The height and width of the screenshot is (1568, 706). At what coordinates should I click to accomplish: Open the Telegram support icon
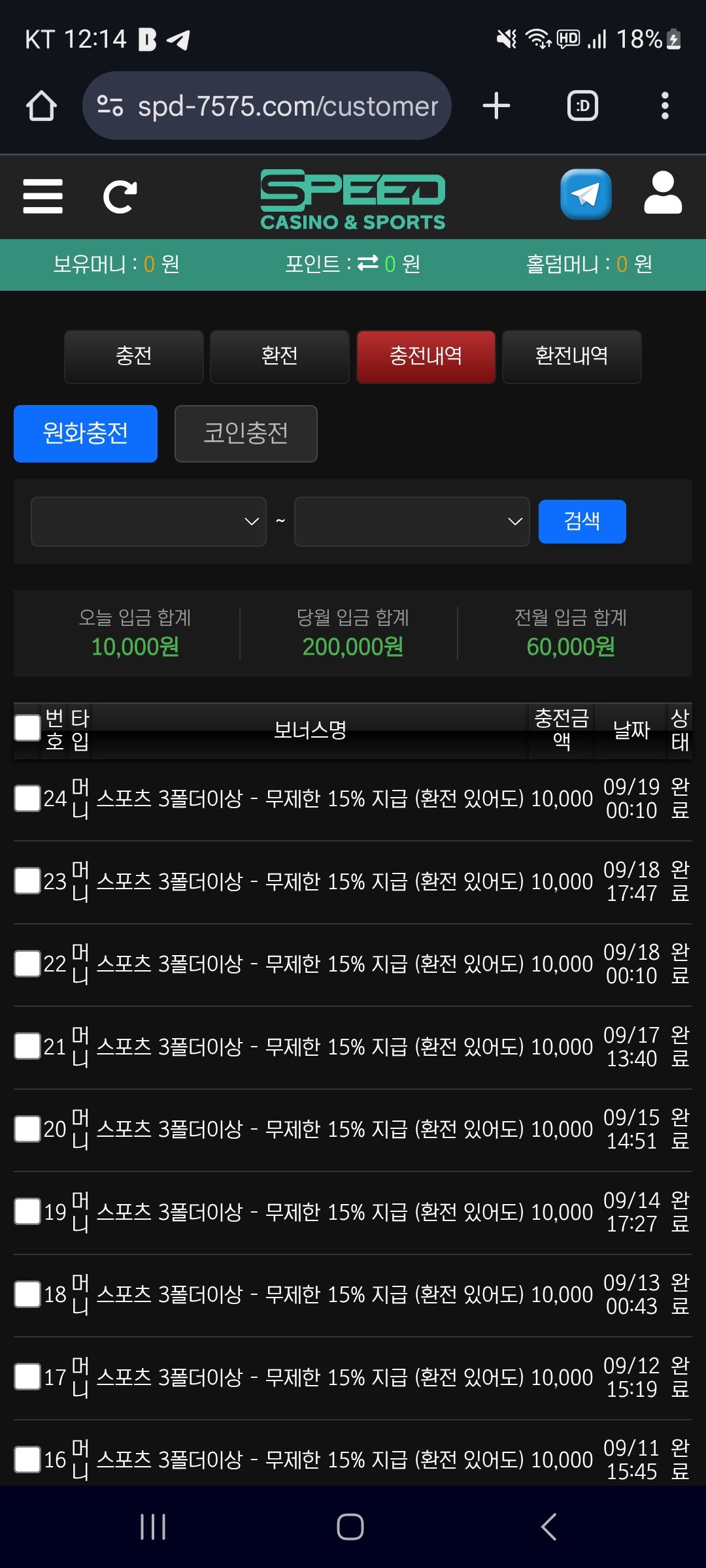pos(586,195)
